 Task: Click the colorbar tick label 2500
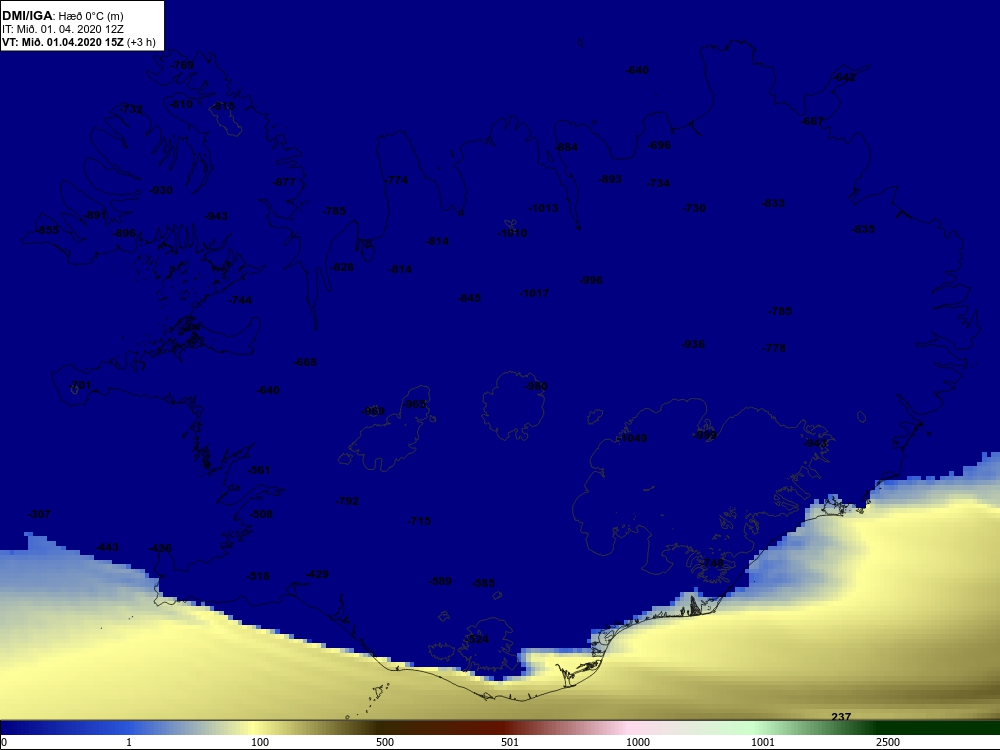(888, 742)
